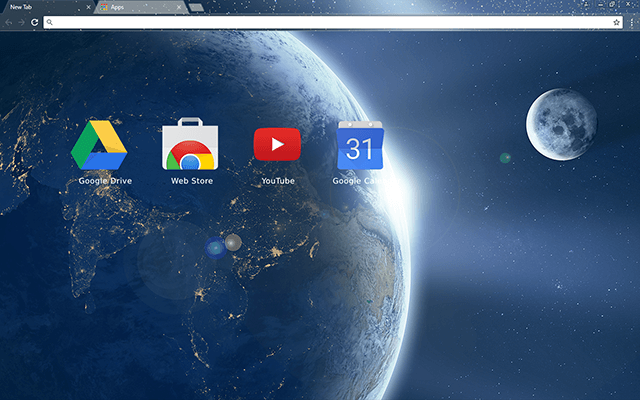The height and width of the screenshot is (400, 640).
Task: Launch the Chrome Web Store app
Action: (x=190, y=145)
